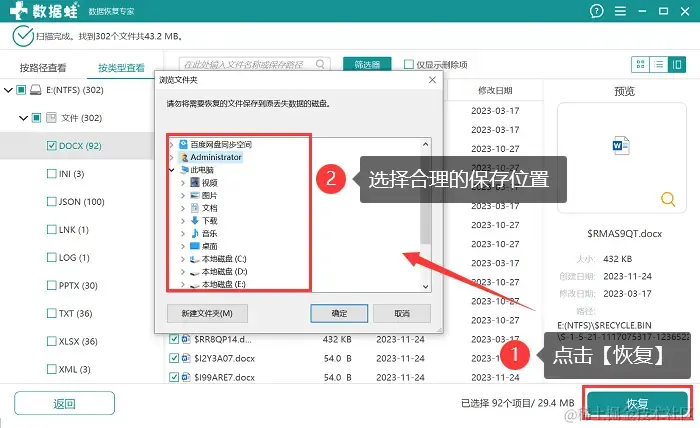Collapse the 文件 (302) tree node
The height and width of the screenshot is (428, 700).
pos(23,118)
